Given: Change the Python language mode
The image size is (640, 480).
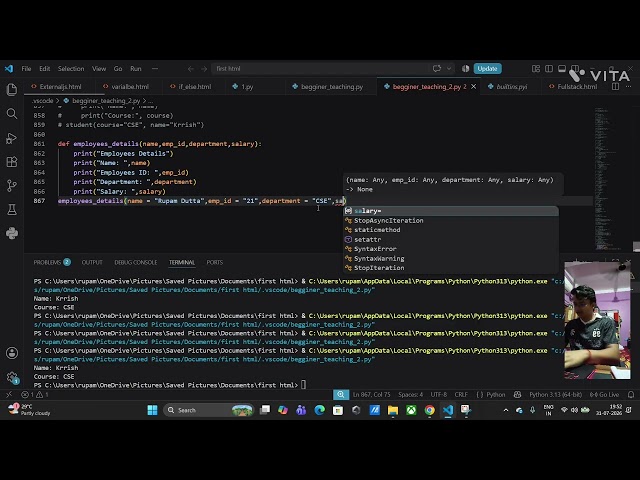Looking at the screenshot, I should pyautogui.click(x=496, y=394).
